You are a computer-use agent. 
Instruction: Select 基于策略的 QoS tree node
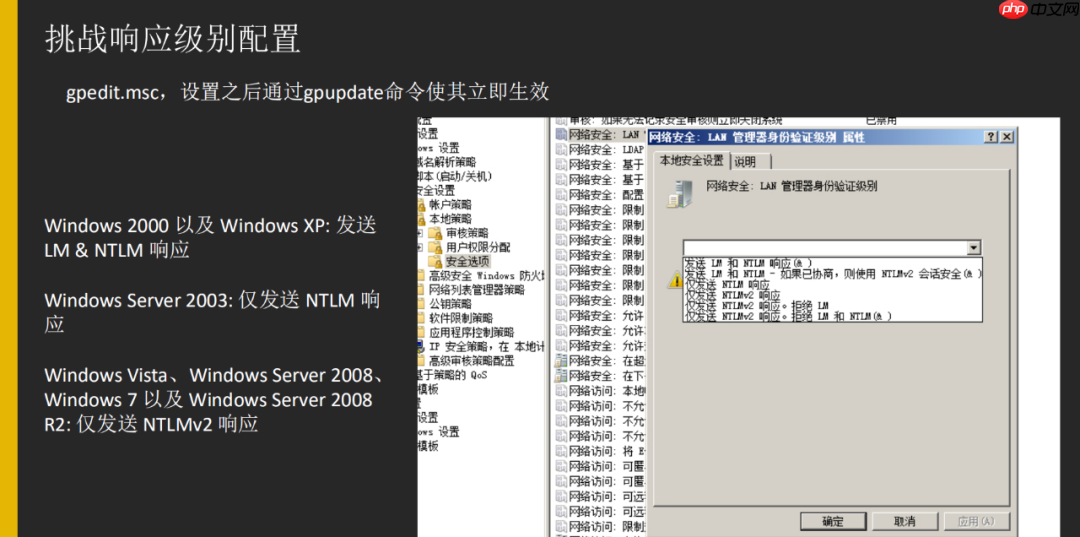click(x=451, y=375)
